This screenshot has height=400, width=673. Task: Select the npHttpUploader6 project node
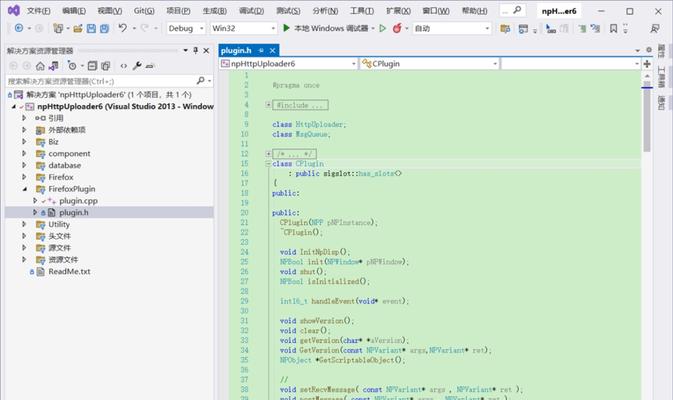click(x=125, y=106)
